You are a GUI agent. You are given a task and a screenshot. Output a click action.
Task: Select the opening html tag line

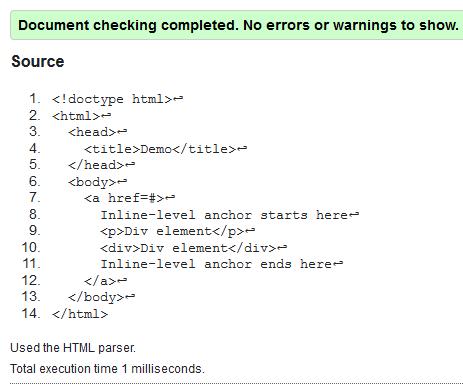click(81, 116)
